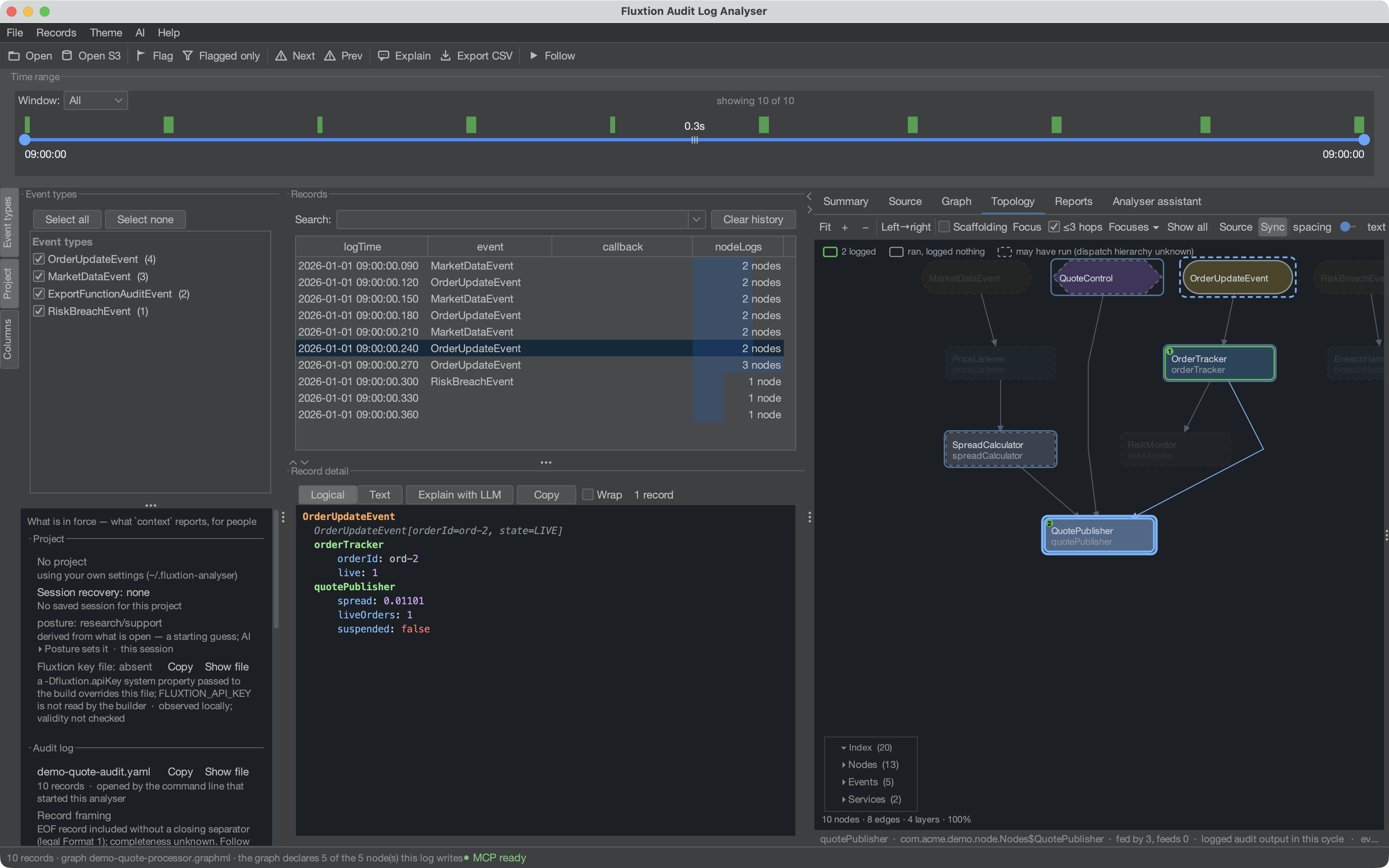Toggle the Sync button off
Image resolution: width=1389 pixels, height=868 pixels.
(x=1272, y=227)
